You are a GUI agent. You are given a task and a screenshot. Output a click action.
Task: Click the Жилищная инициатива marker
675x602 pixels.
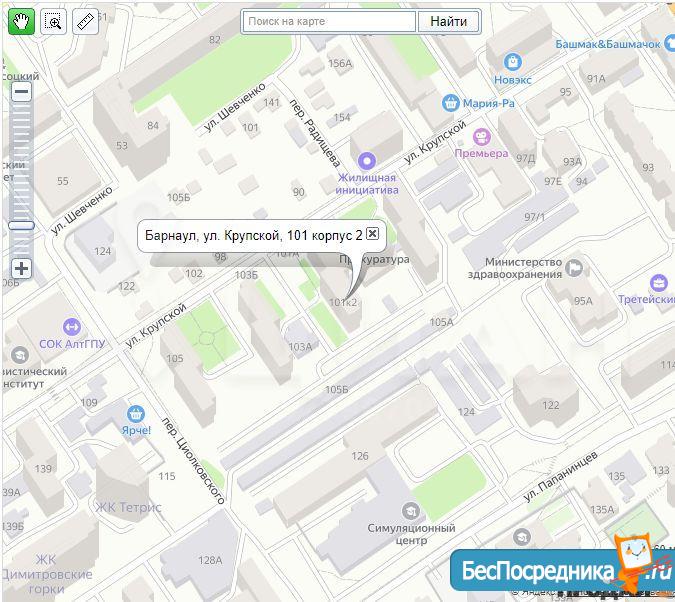pyautogui.click(x=367, y=161)
